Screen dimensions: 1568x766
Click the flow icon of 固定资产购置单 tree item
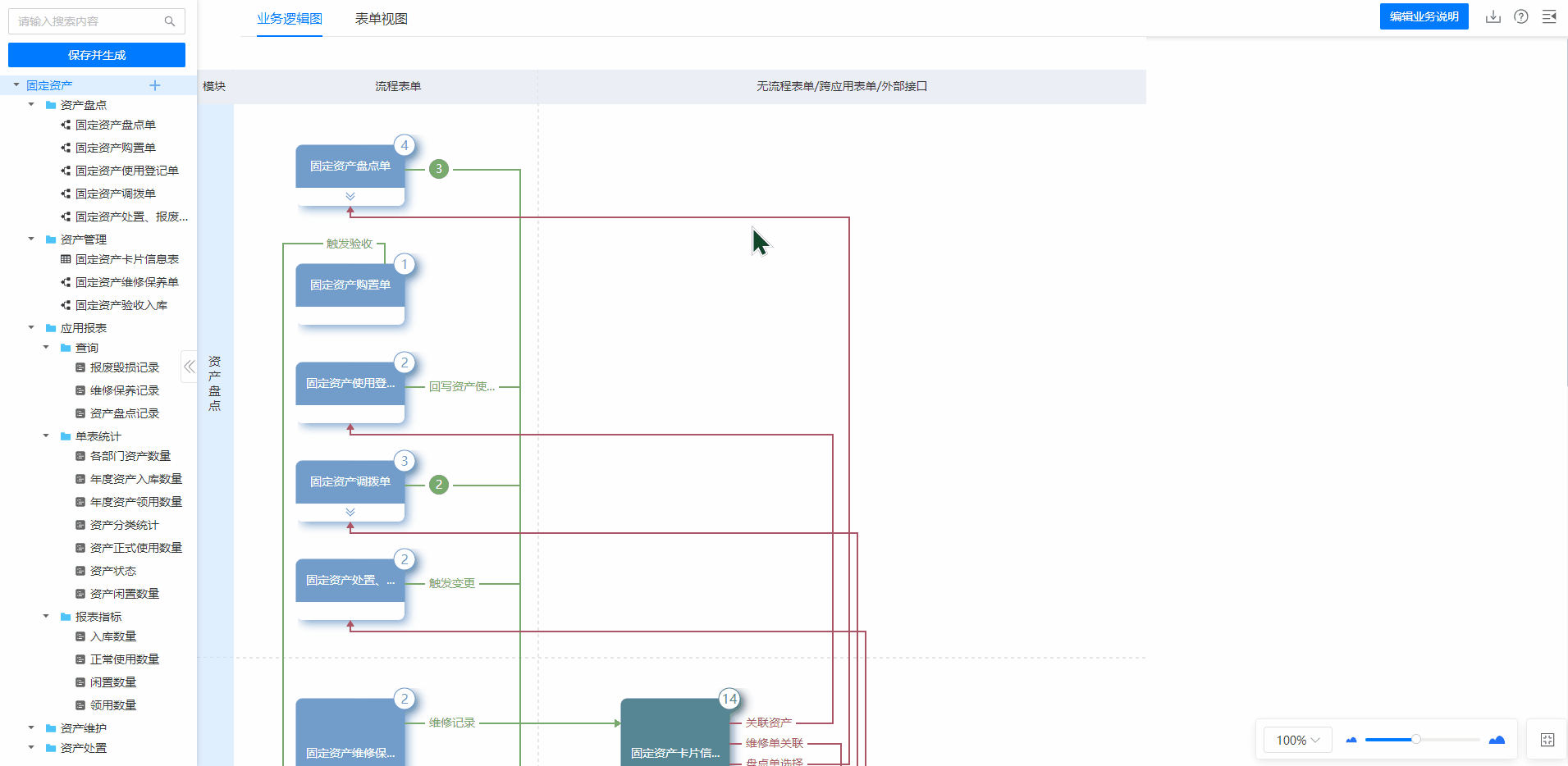66,148
